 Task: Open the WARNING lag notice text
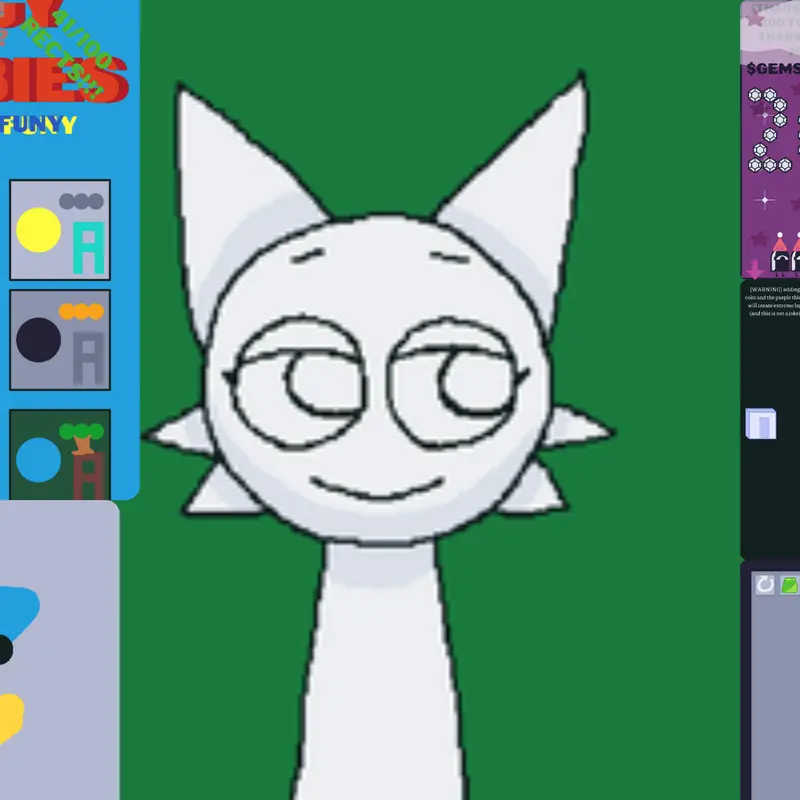772,302
